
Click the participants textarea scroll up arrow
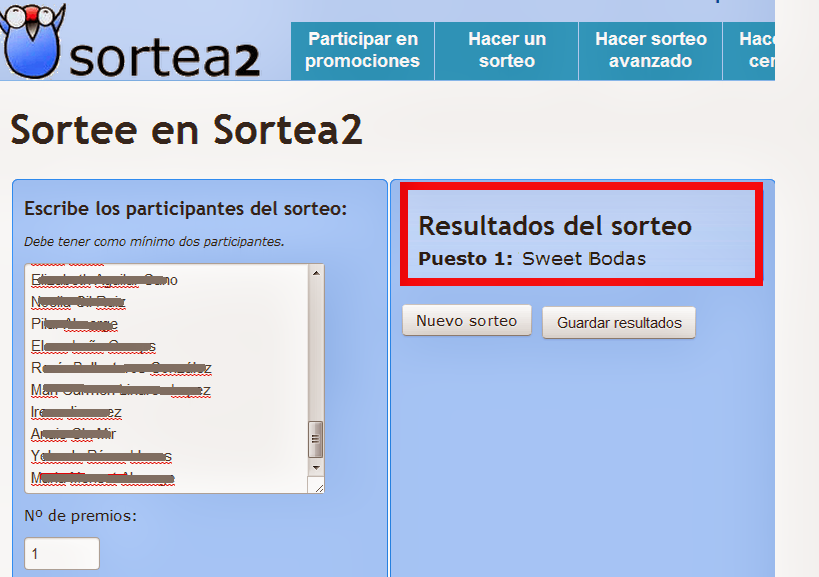pyautogui.click(x=316, y=273)
